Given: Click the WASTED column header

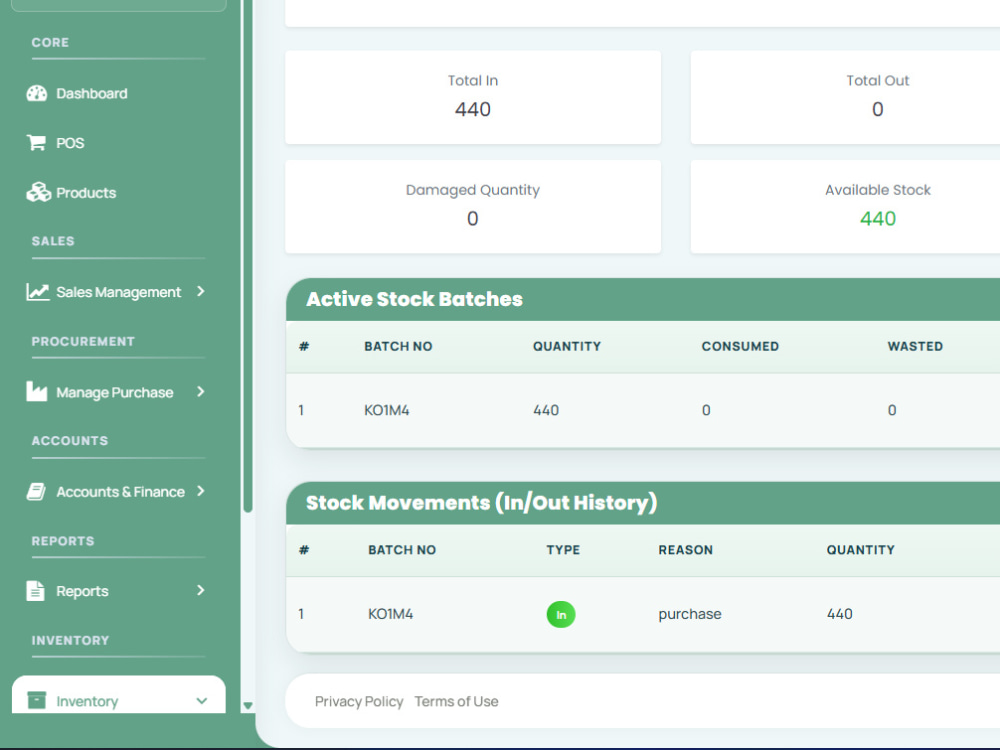Looking at the screenshot, I should click(x=915, y=346).
